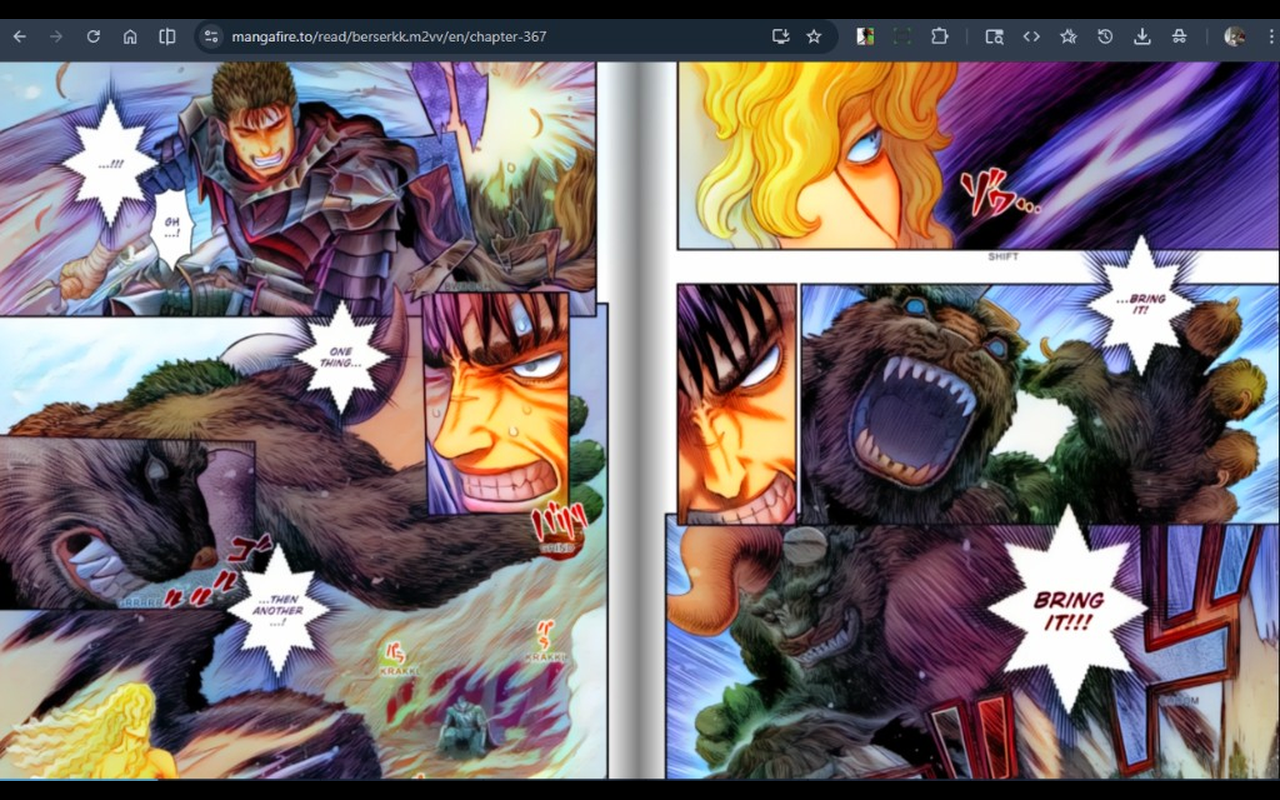Click the small "...BRING IT!" speech bubble
Image resolution: width=1280 pixels, height=800 pixels.
click(x=1141, y=304)
